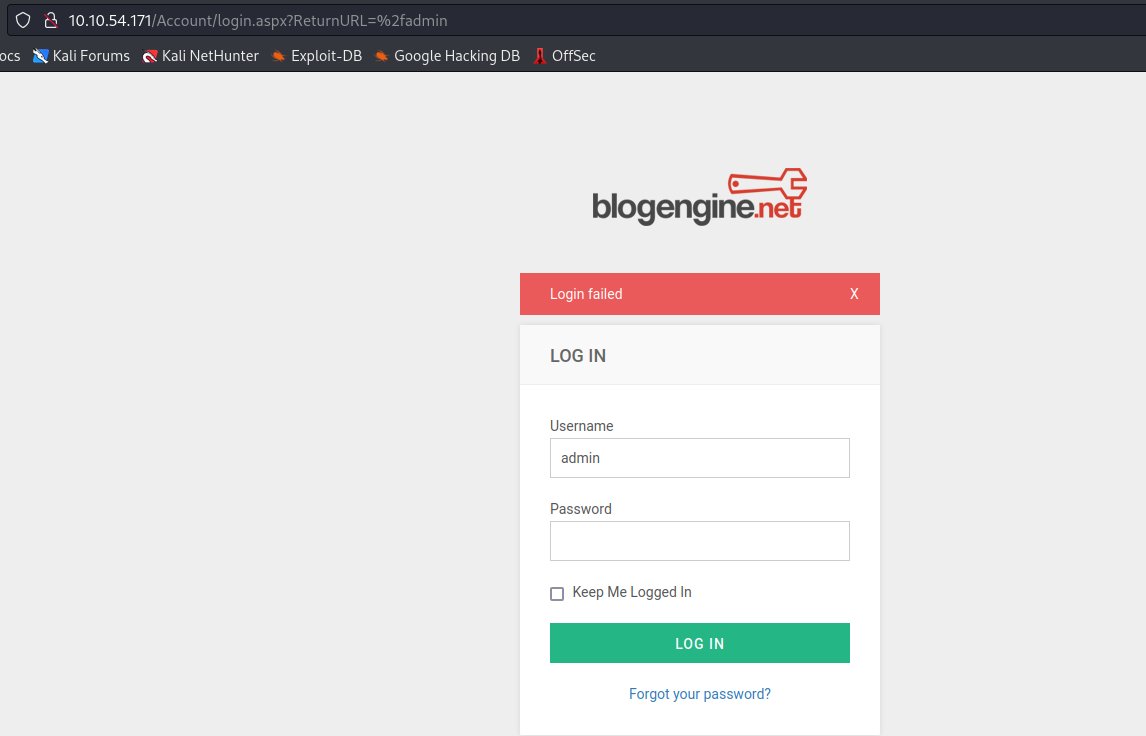
Task: Open the OffSec bookmark
Action: 564,56
